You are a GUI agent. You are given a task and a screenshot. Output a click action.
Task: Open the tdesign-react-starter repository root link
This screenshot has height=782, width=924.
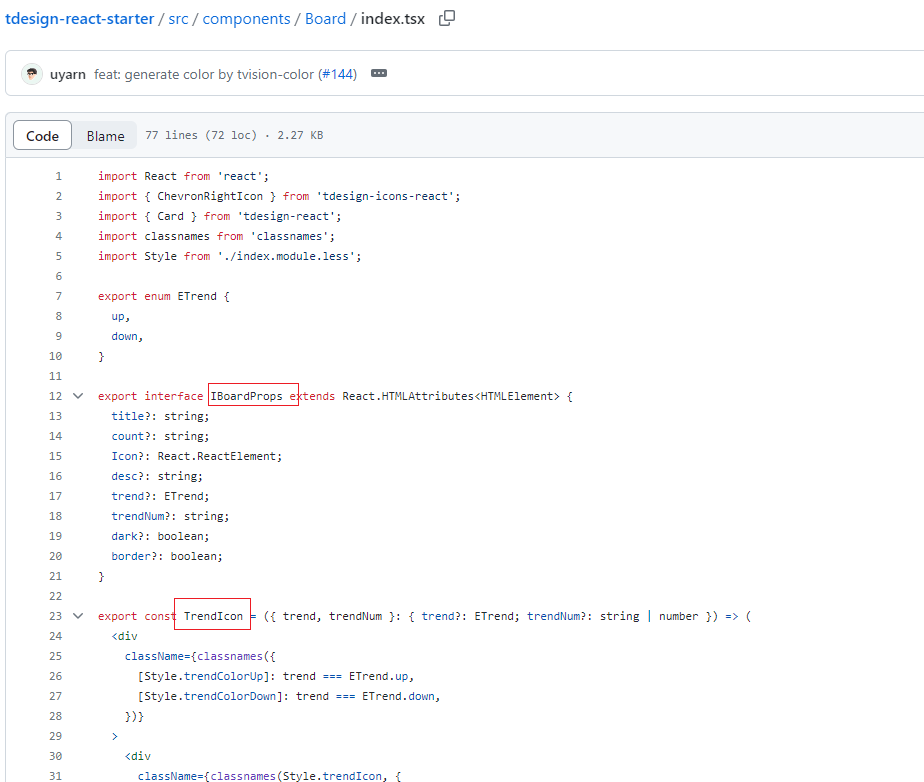(79, 19)
